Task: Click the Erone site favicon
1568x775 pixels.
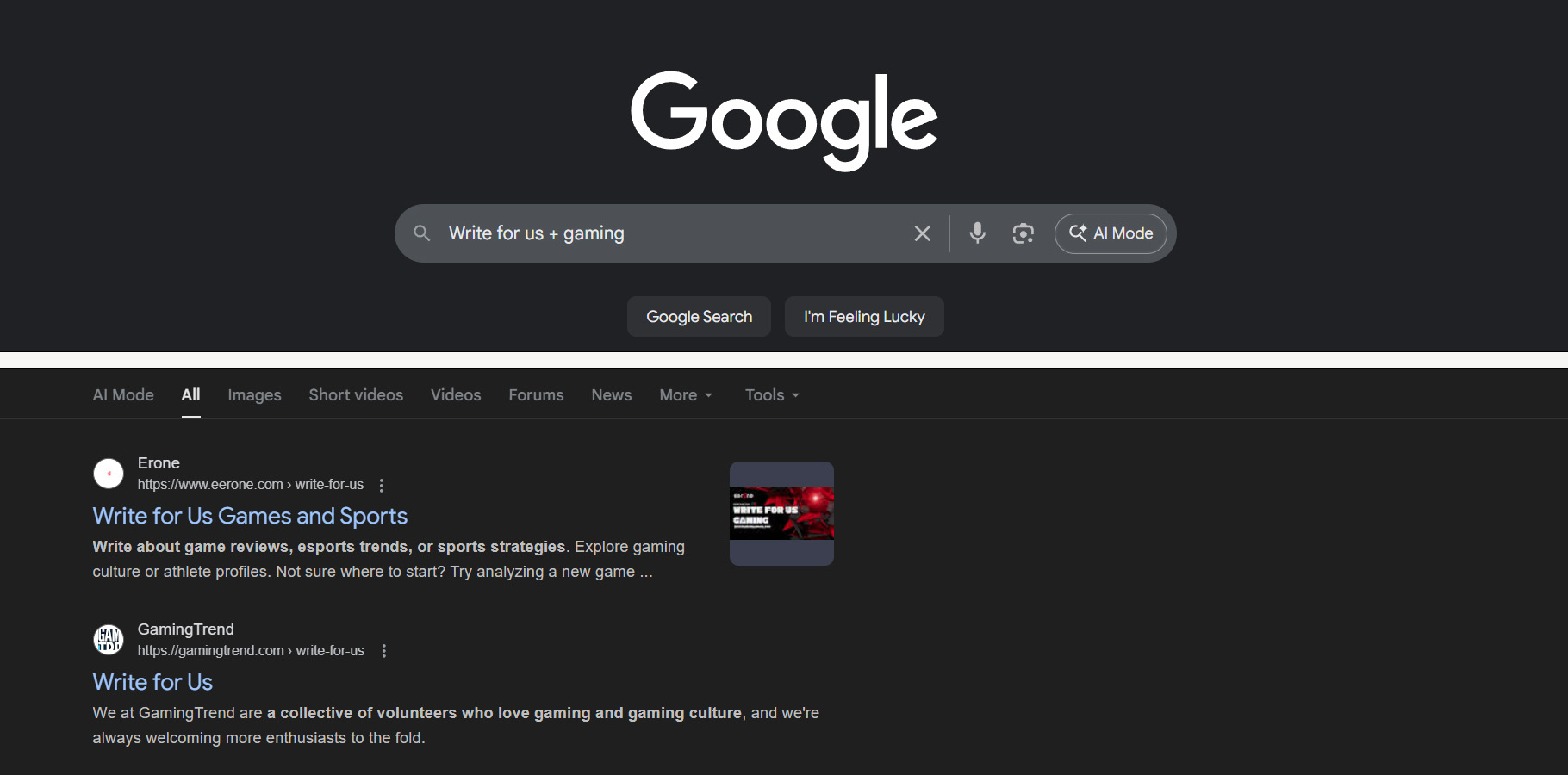Action: click(109, 473)
